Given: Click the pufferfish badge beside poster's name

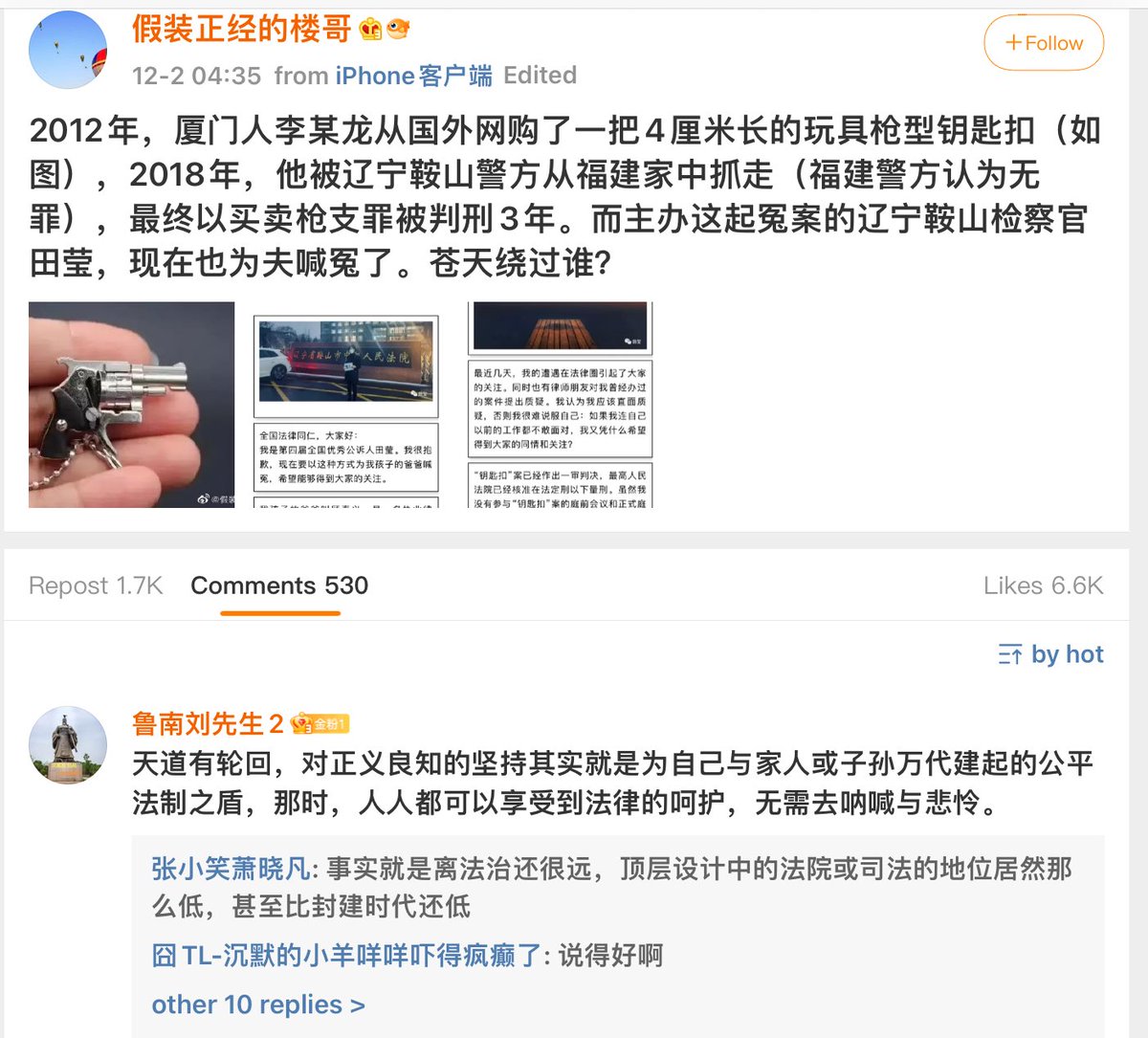Looking at the screenshot, I should click(398, 30).
